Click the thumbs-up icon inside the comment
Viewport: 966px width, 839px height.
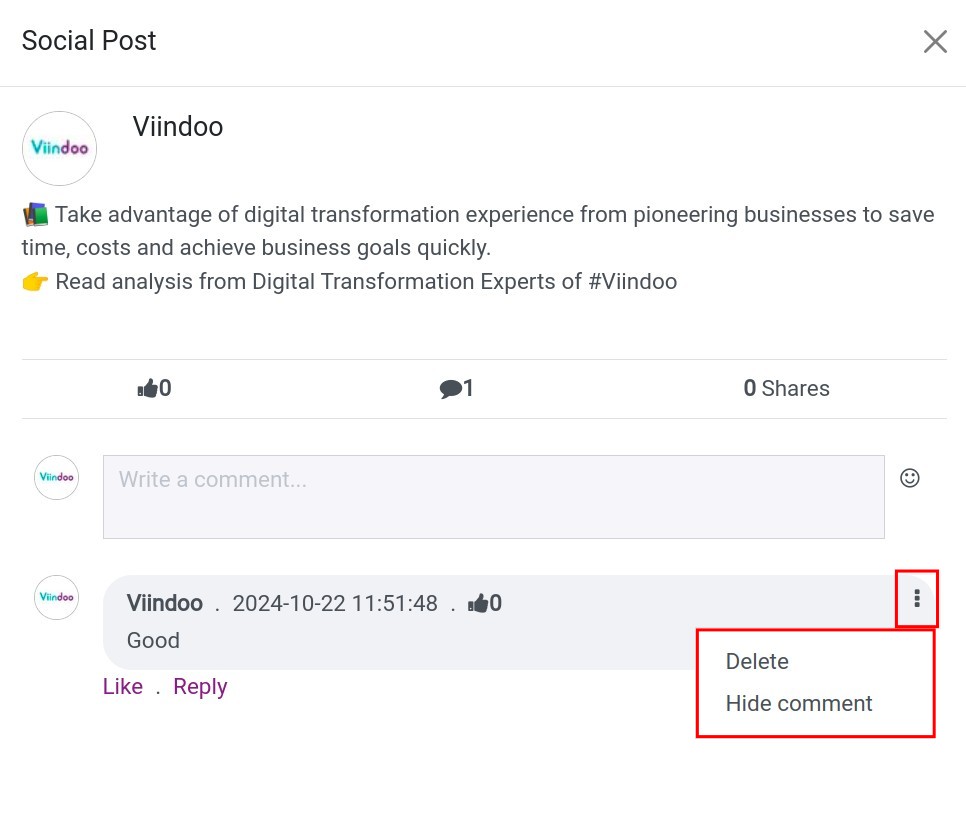(479, 603)
